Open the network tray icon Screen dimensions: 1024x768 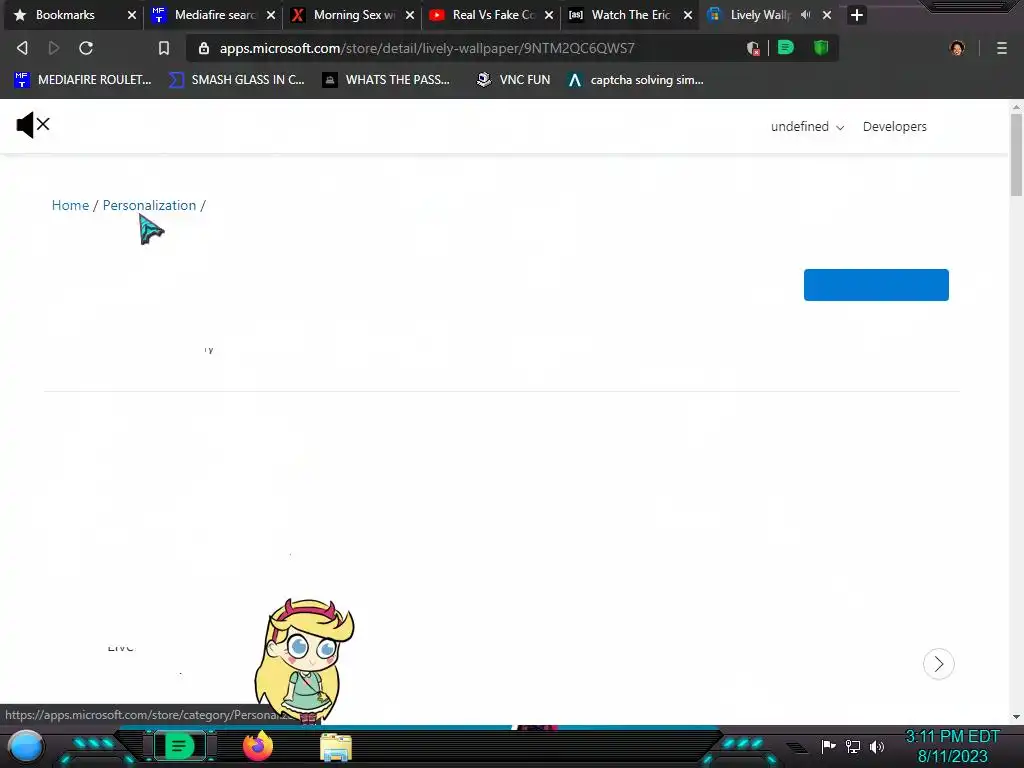coord(853,746)
